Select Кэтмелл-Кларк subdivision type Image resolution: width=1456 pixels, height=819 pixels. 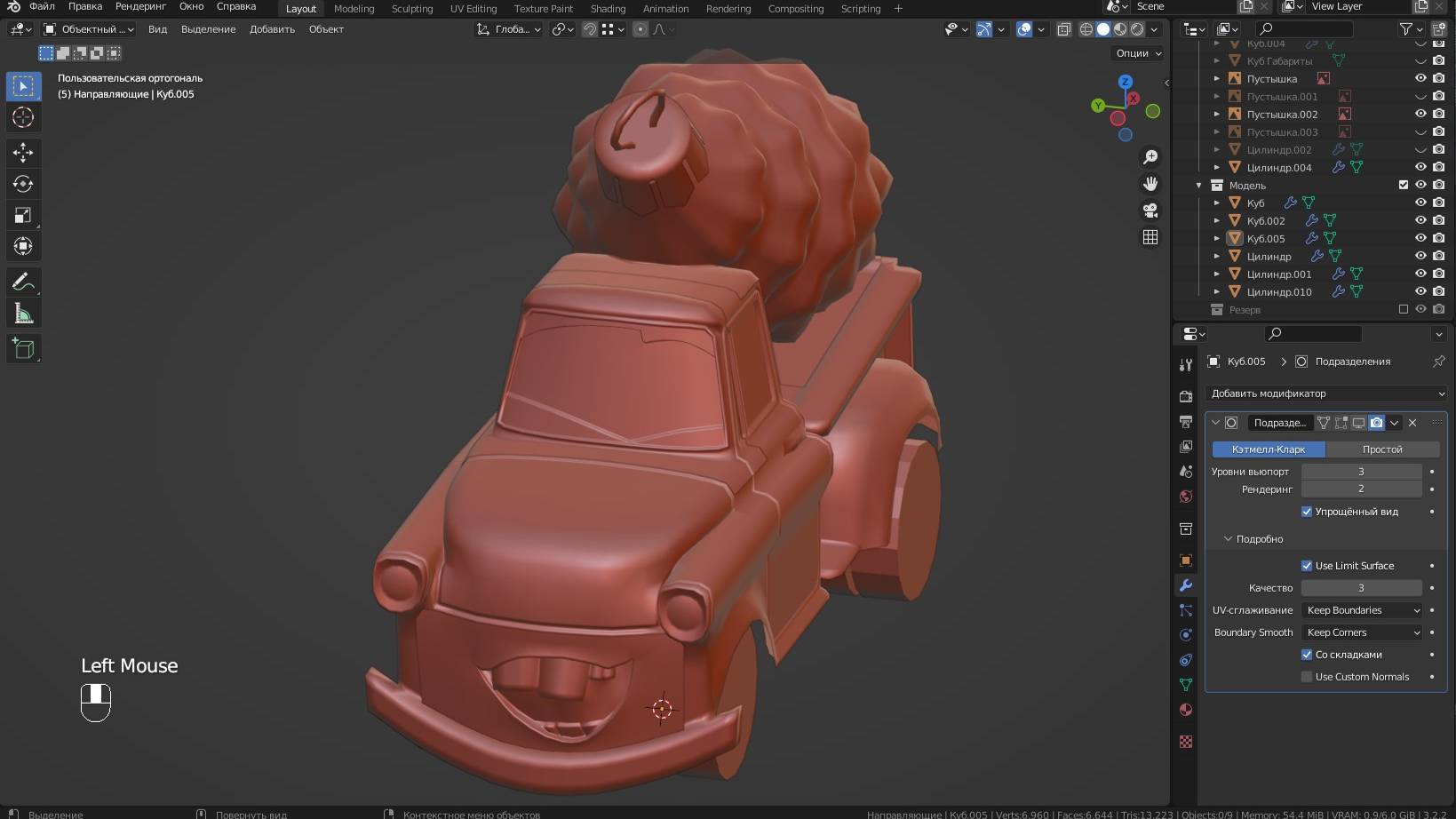click(1269, 449)
